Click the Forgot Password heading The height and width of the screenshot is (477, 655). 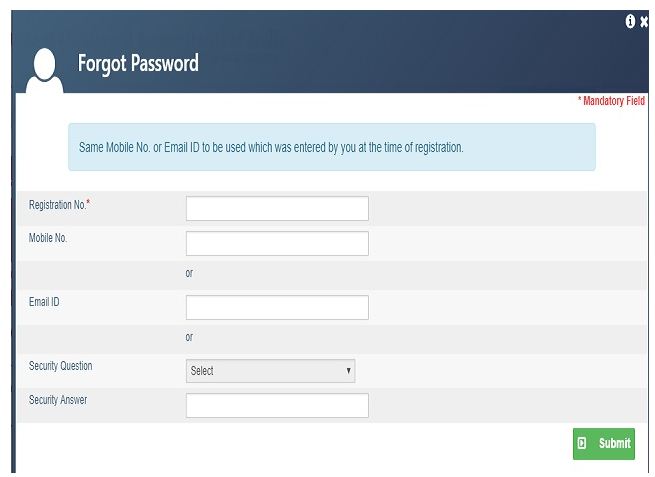138,63
